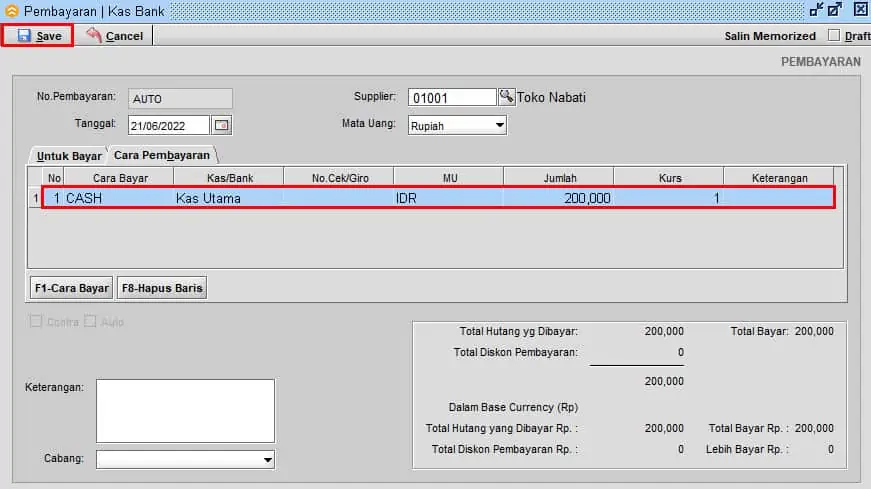Viewport: 871px width, 489px height.
Task: Click the Cancel button
Action: coord(114,36)
